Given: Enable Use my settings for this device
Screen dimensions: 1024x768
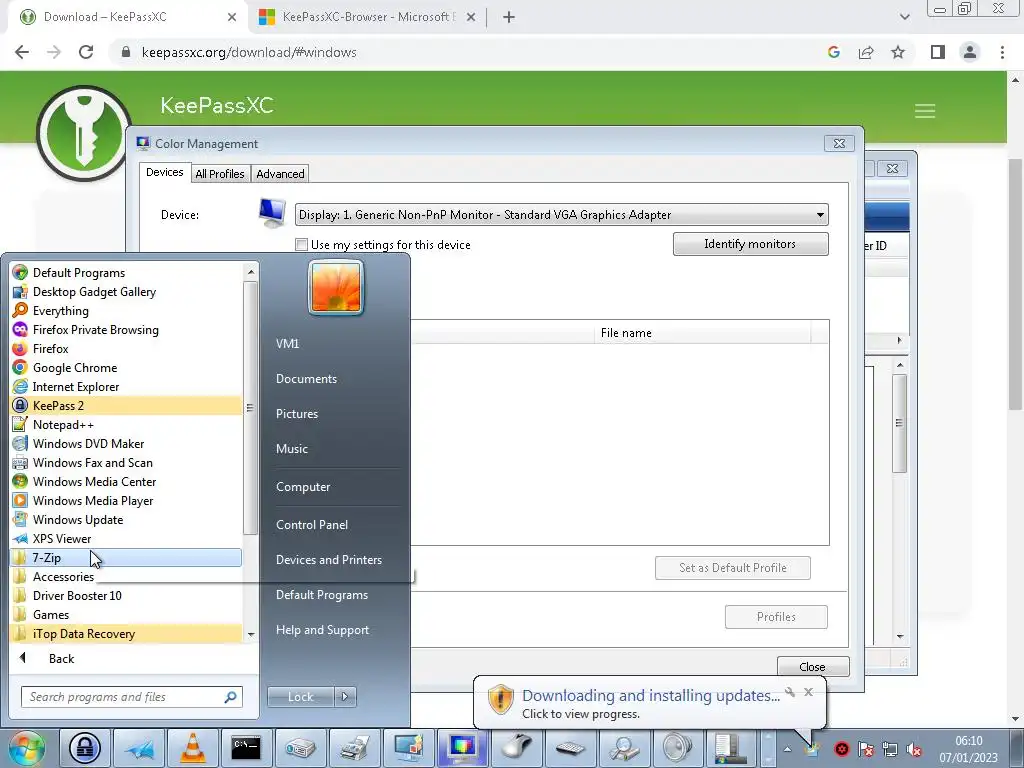Looking at the screenshot, I should pyautogui.click(x=302, y=245).
